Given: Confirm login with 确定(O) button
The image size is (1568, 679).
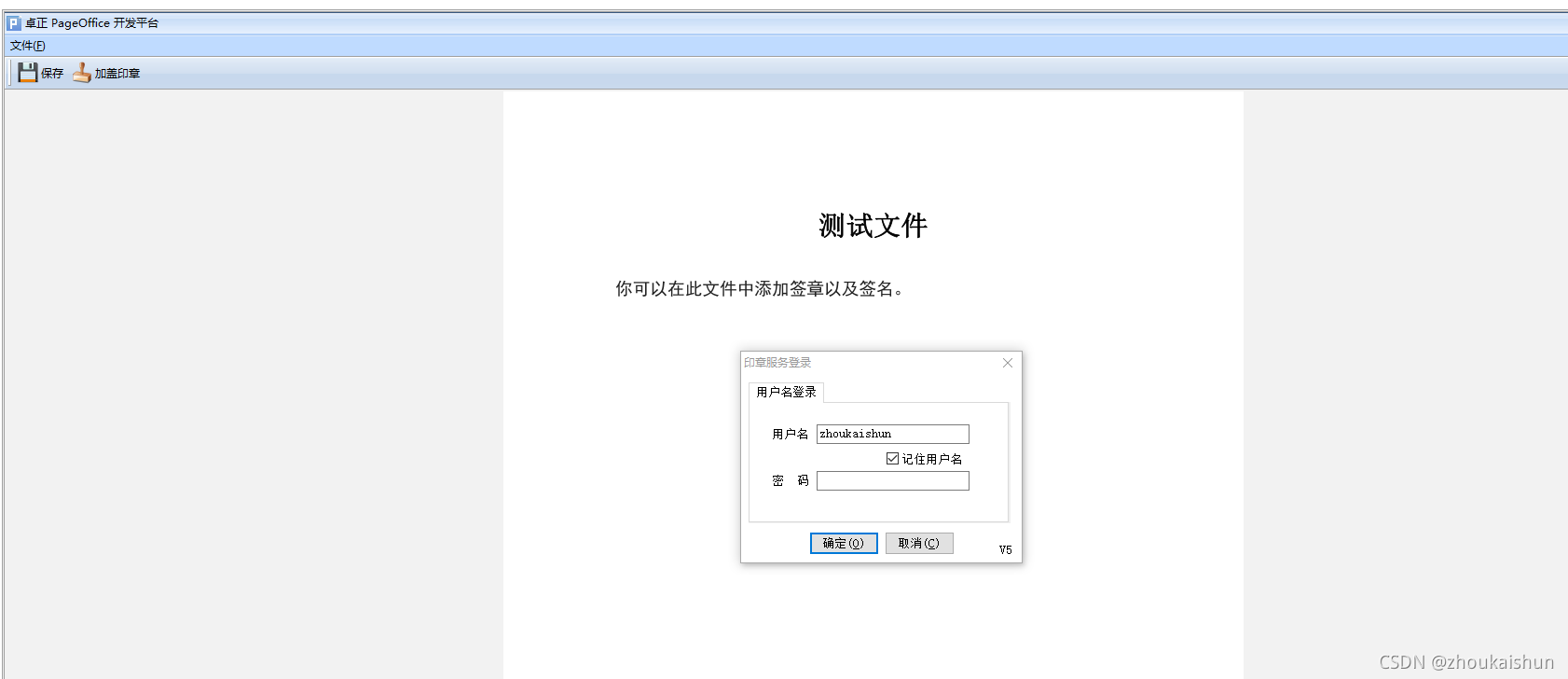Looking at the screenshot, I should [844, 543].
